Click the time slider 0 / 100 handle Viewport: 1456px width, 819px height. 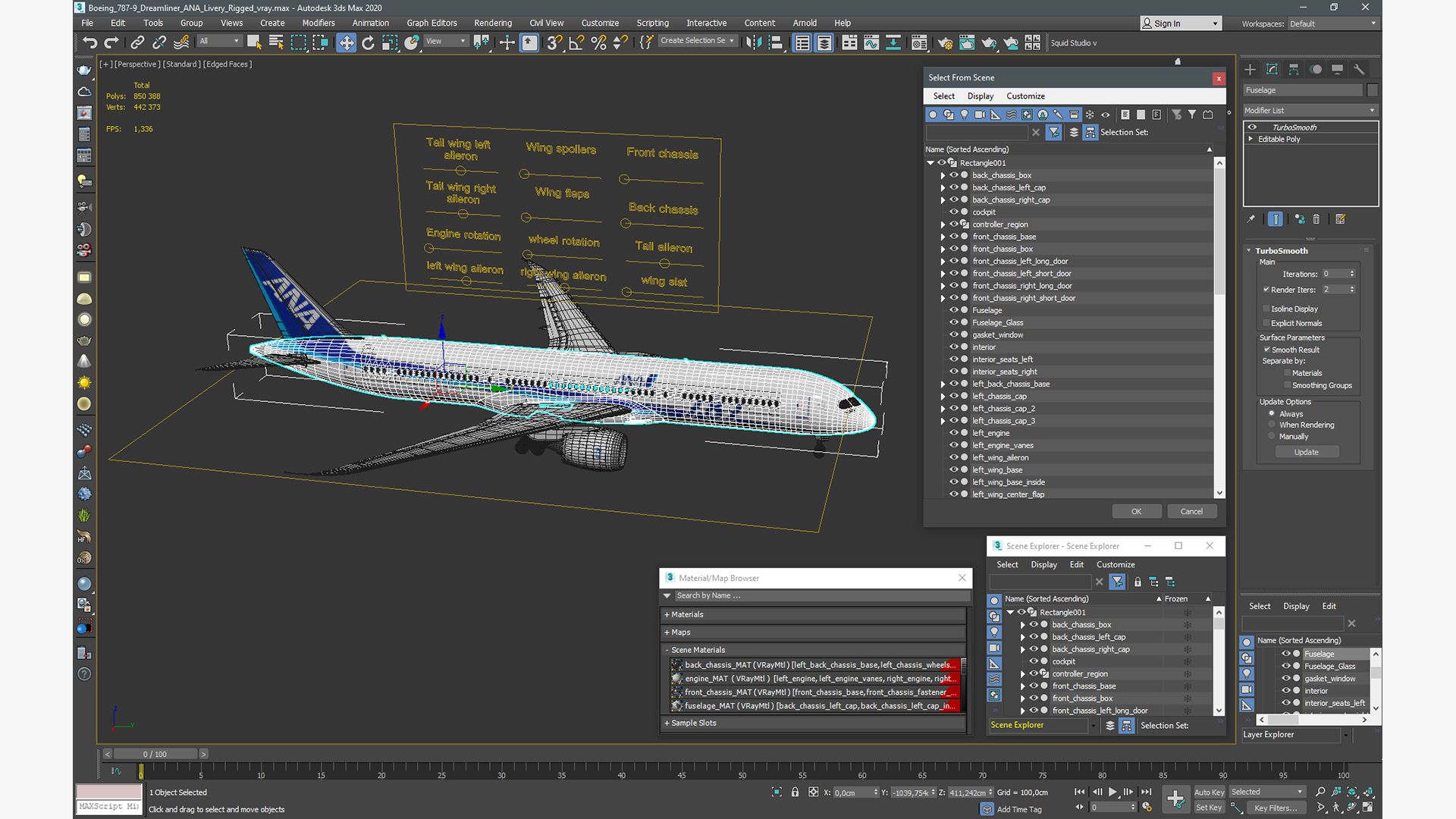tap(155, 754)
